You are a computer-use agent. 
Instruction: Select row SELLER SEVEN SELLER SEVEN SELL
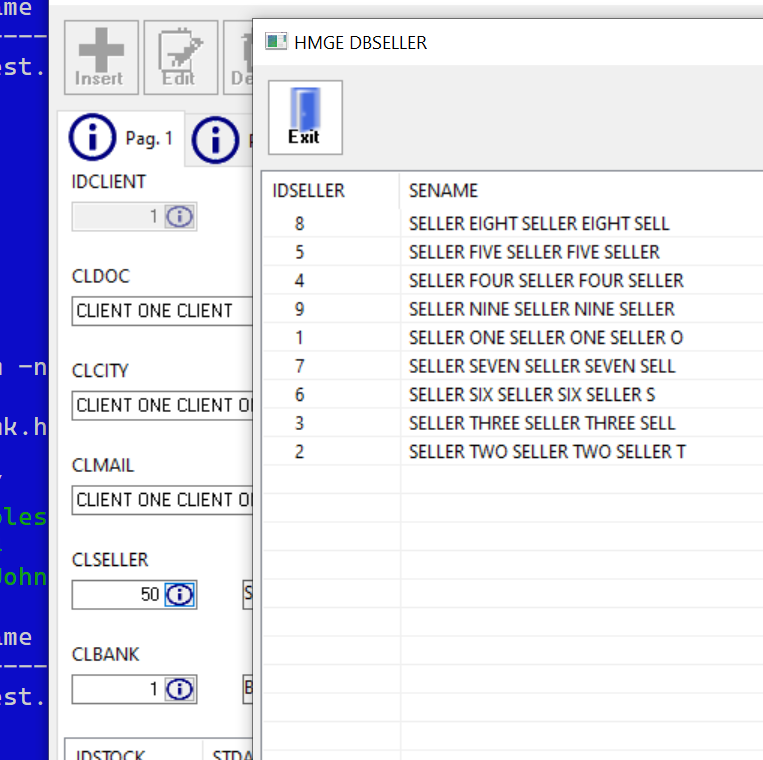pyautogui.click(x=513, y=366)
